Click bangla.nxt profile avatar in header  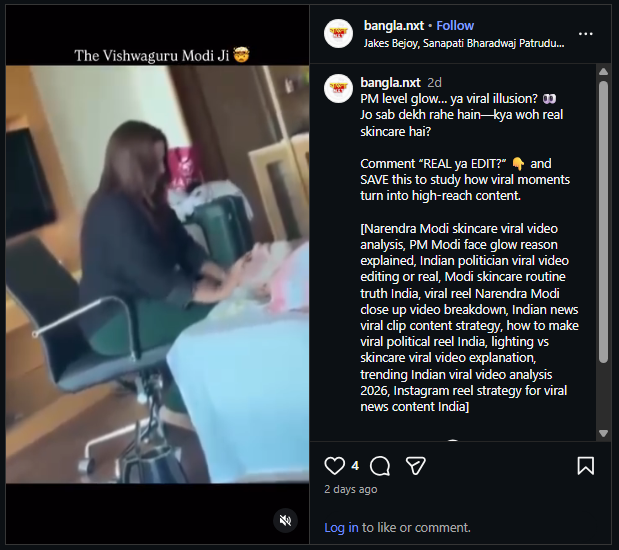click(339, 33)
